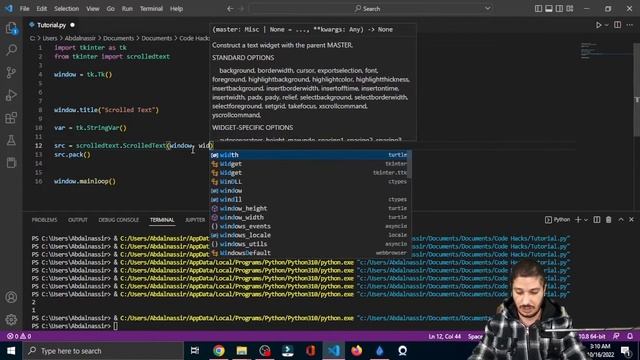Screen dimensions: 640x360
Task: Open the Go menu
Action: pyautogui.click(x=111, y=9)
